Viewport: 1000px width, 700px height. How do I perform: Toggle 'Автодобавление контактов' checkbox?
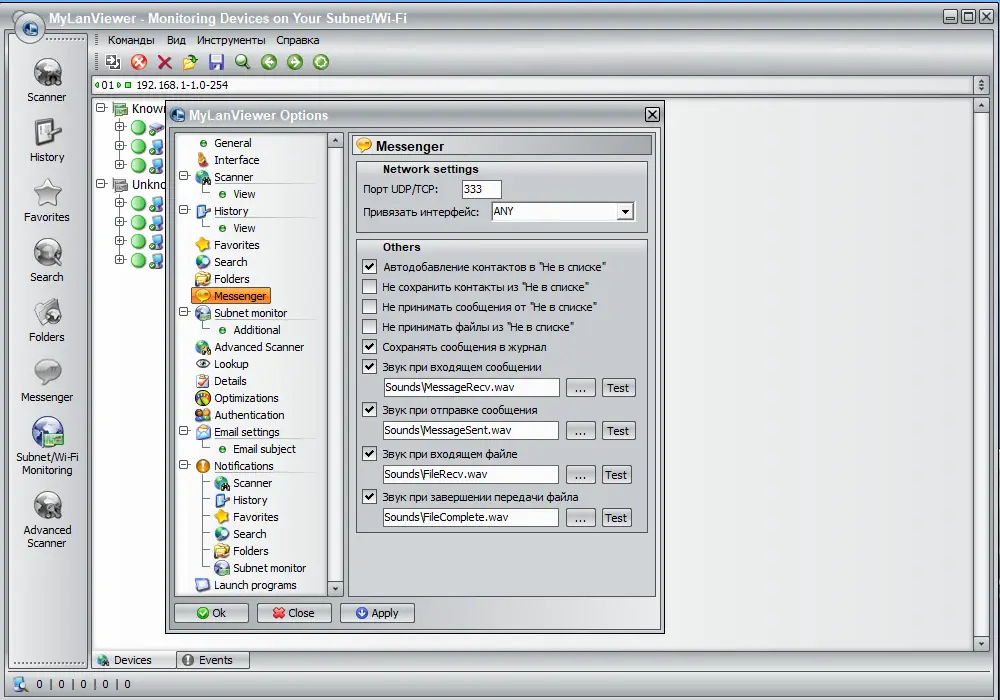(369, 266)
